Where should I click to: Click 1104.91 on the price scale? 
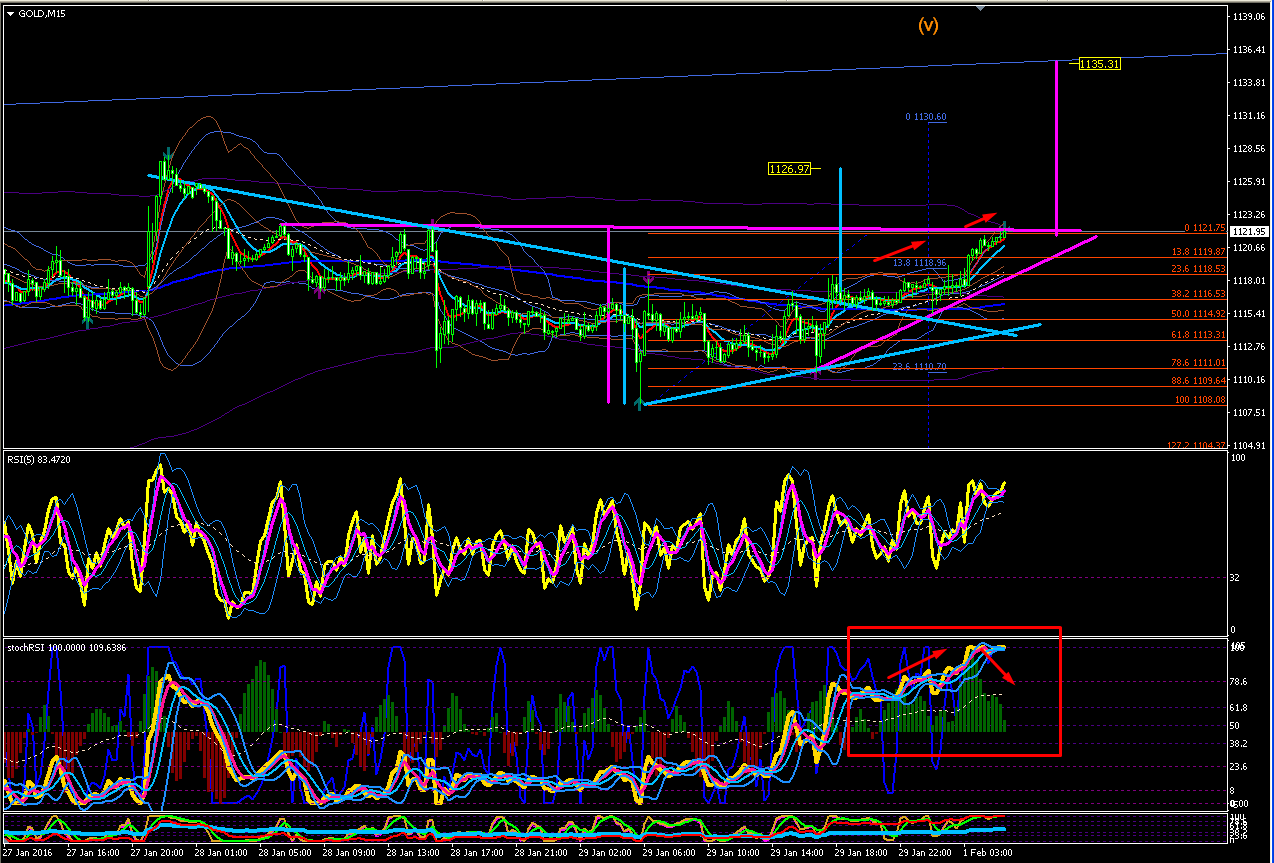(x=1250, y=446)
